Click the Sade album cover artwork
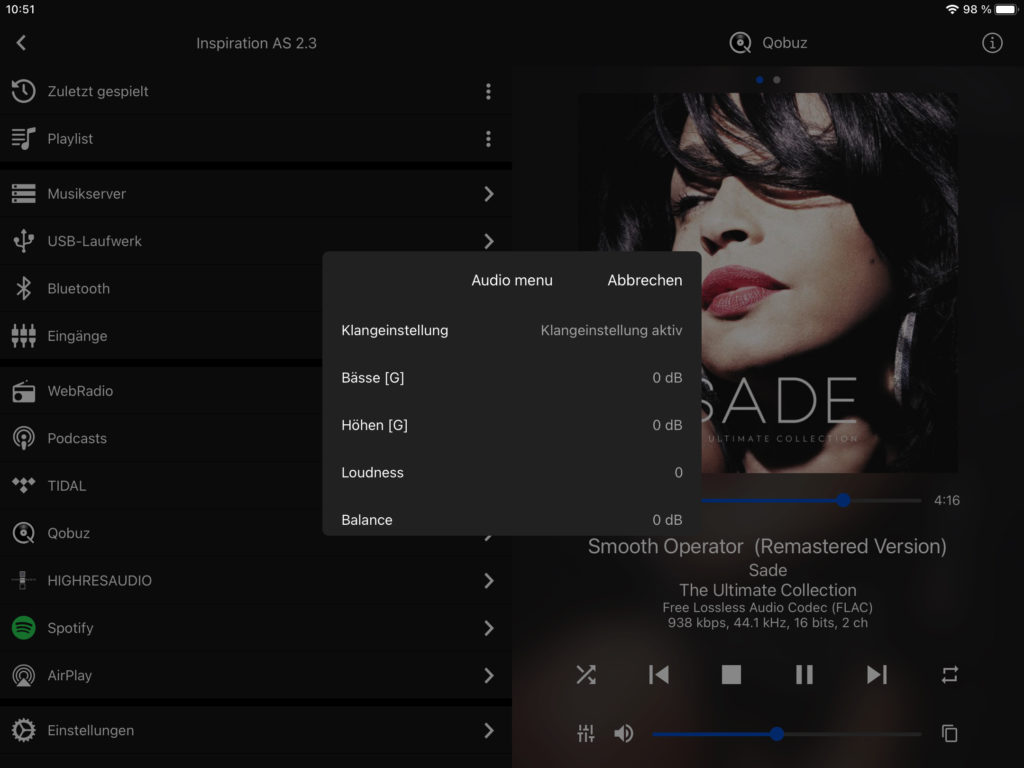1024x768 pixels. click(768, 283)
